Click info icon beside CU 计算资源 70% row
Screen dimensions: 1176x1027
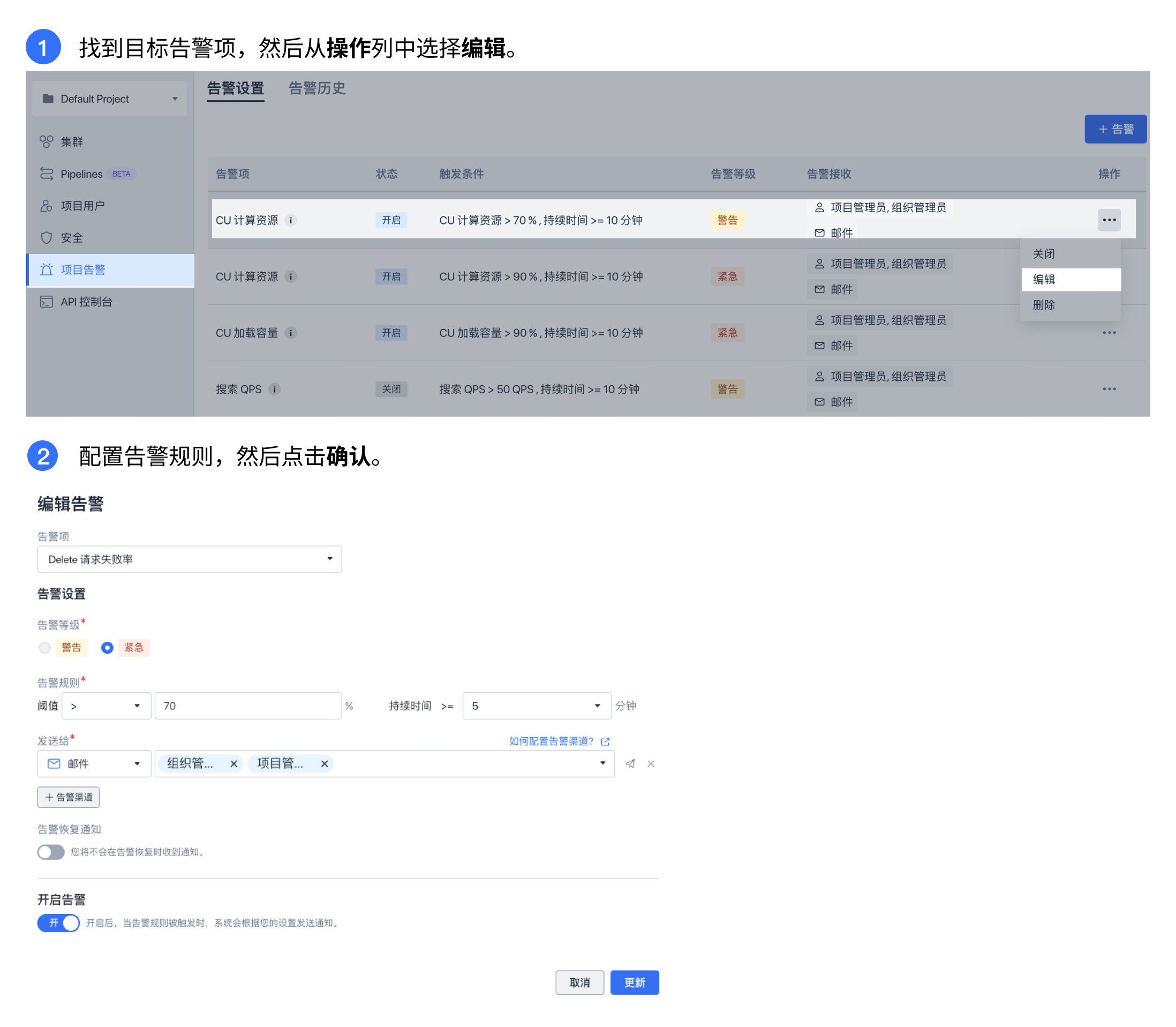click(x=291, y=220)
